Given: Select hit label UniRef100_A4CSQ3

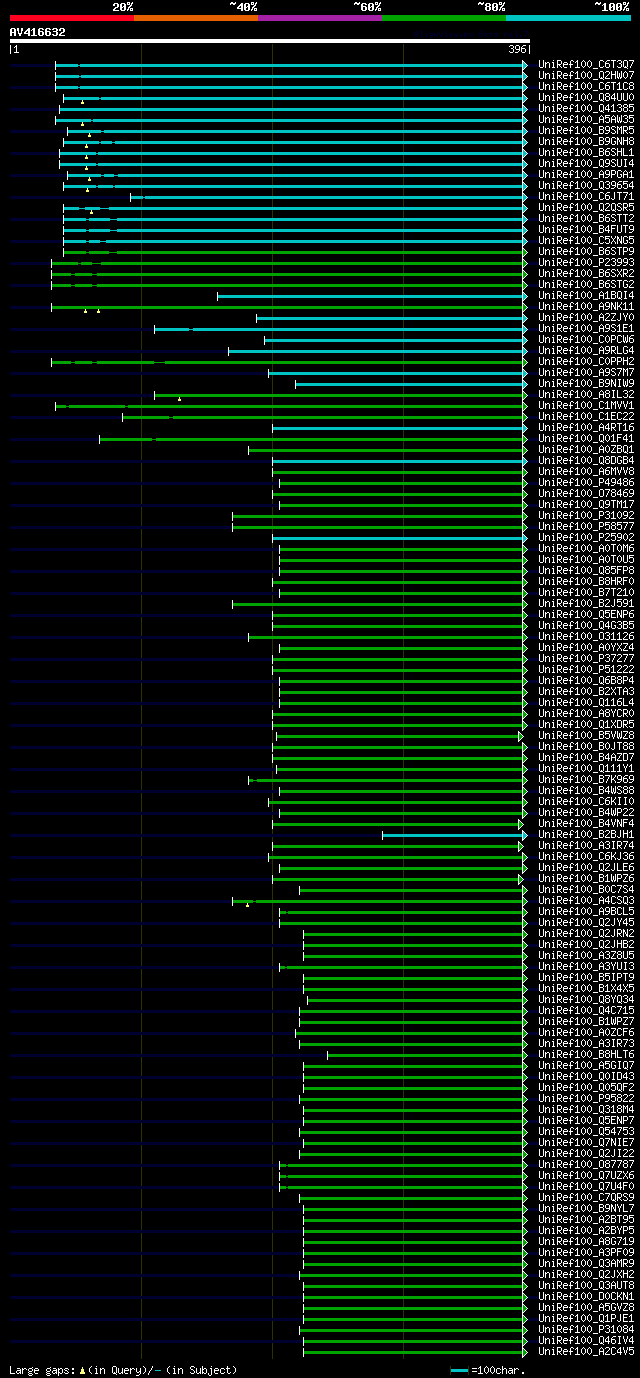Looking at the screenshot, I should [x=586, y=900].
